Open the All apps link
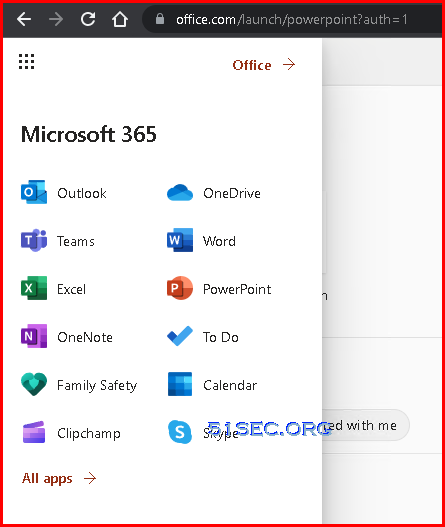Viewport: 445px width, 527px height. pos(59,478)
